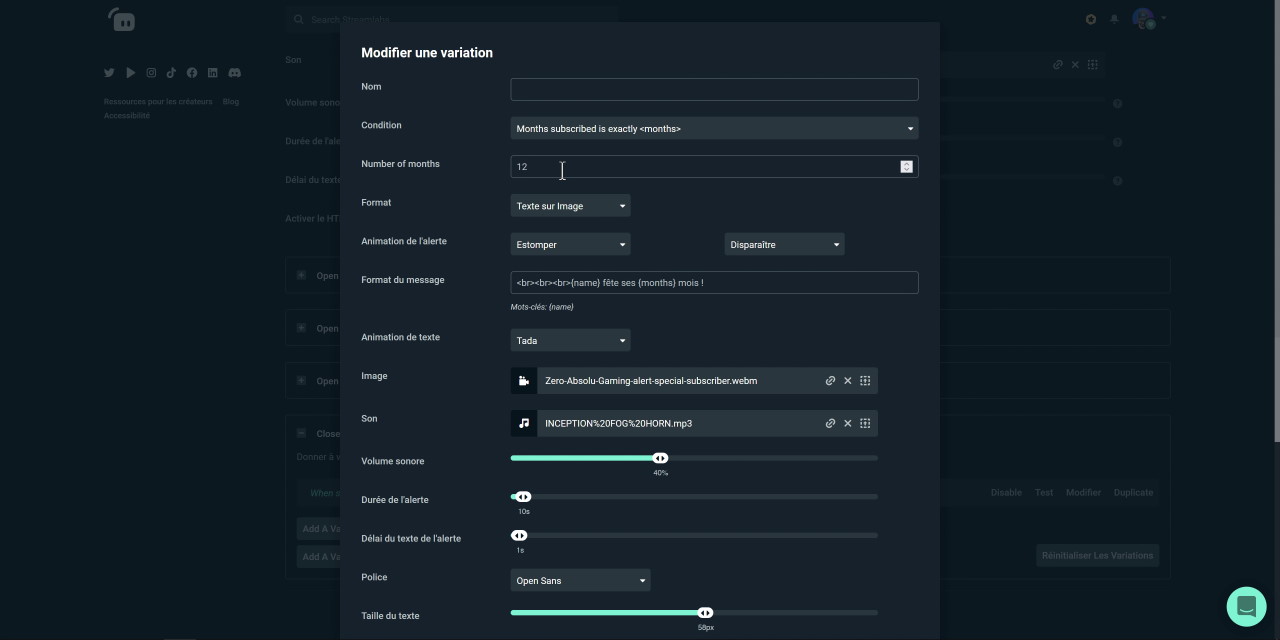The image size is (1280, 640).
Task: Click the music note icon beside the sound file
Action: coord(524,424)
